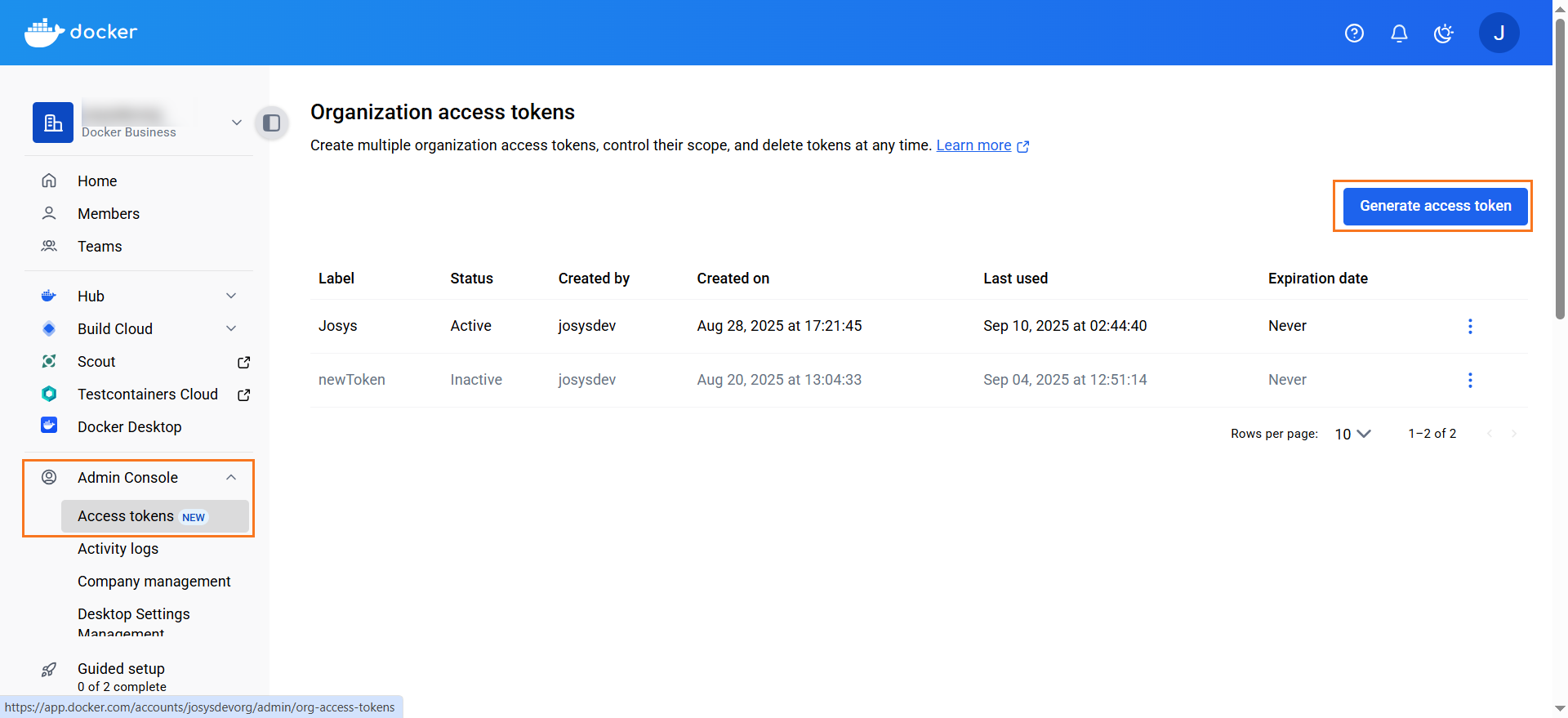Open the user avatar J menu
The image size is (1568, 718).
click(1499, 33)
